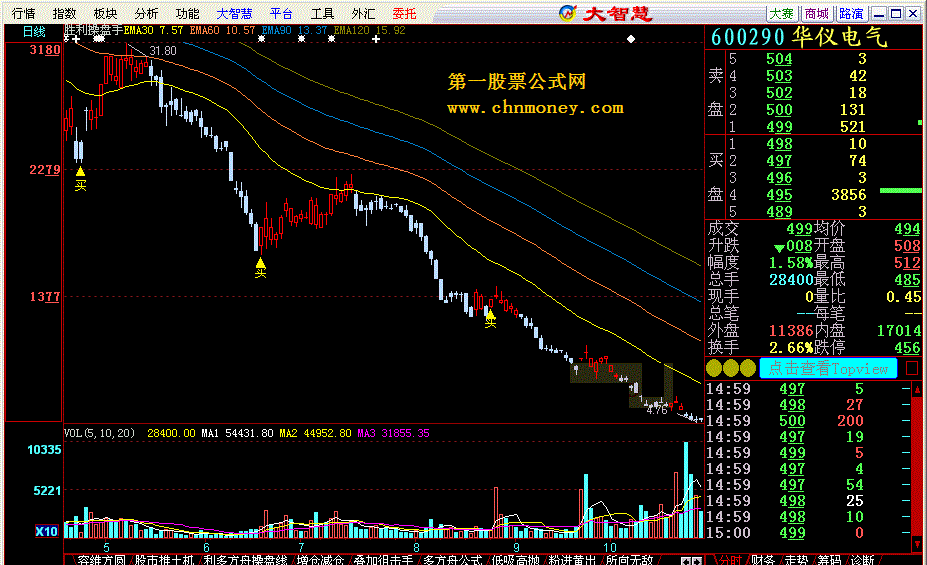Open the 外汇 menu
The image size is (927, 565).
tap(363, 14)
